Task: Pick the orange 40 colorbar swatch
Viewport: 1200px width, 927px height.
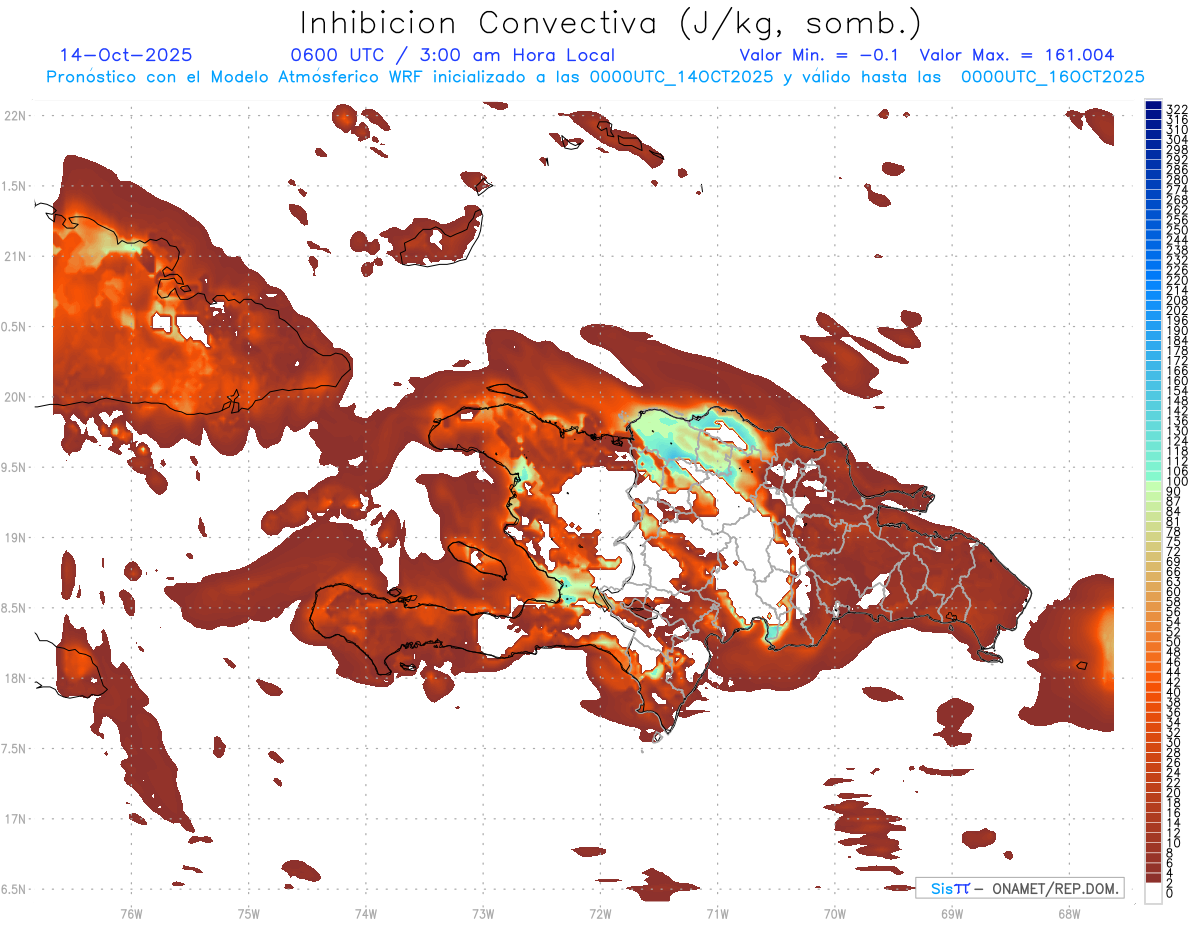Action: [1154, 692]
